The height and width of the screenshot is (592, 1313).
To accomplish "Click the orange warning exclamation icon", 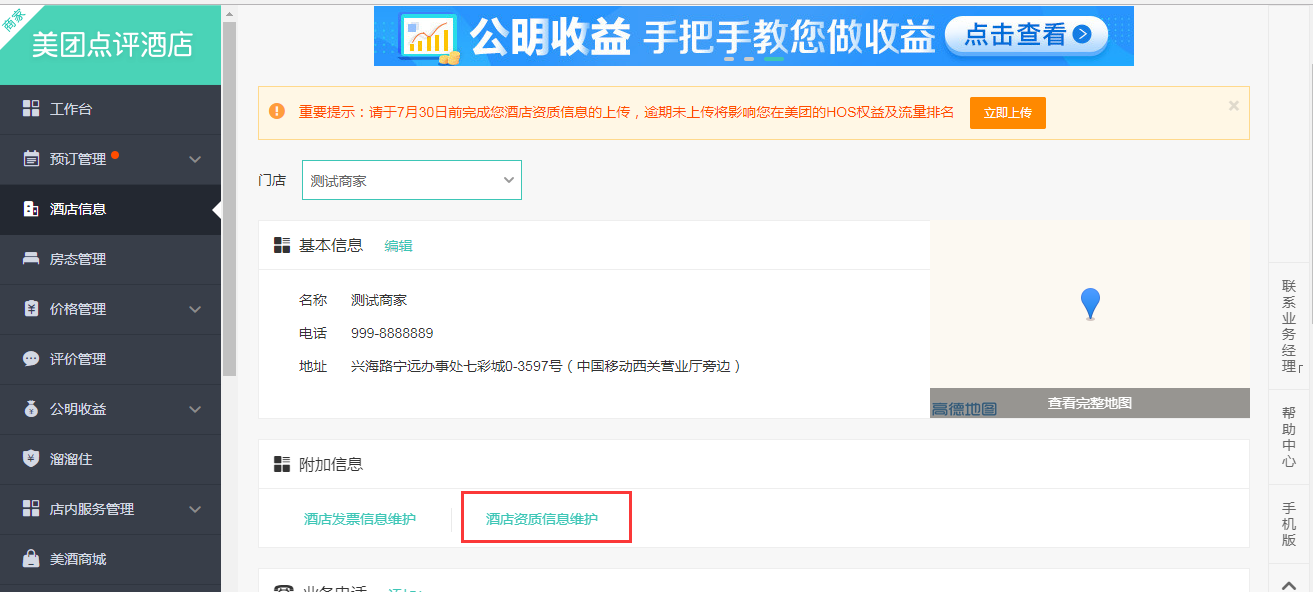I will (277, 112).
